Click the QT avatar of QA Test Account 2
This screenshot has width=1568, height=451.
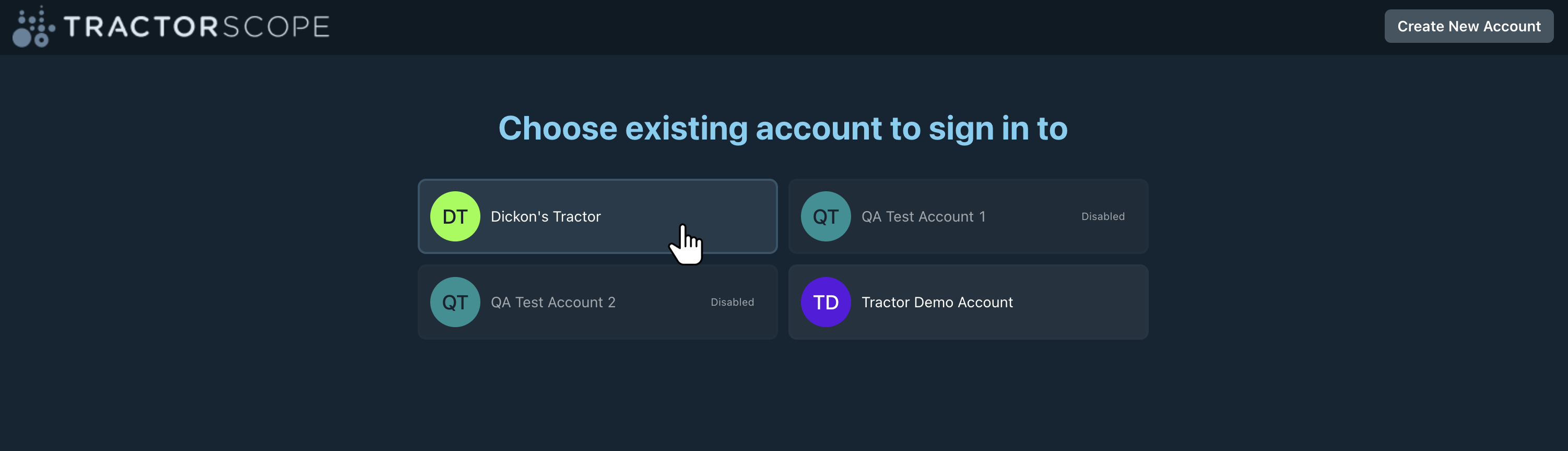455,302
